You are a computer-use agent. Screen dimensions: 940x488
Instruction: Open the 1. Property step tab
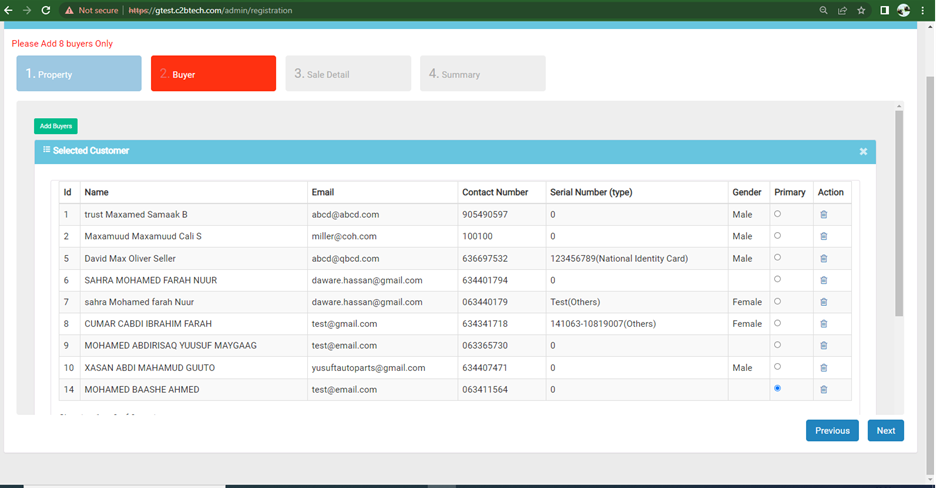(x=79, y=74)
